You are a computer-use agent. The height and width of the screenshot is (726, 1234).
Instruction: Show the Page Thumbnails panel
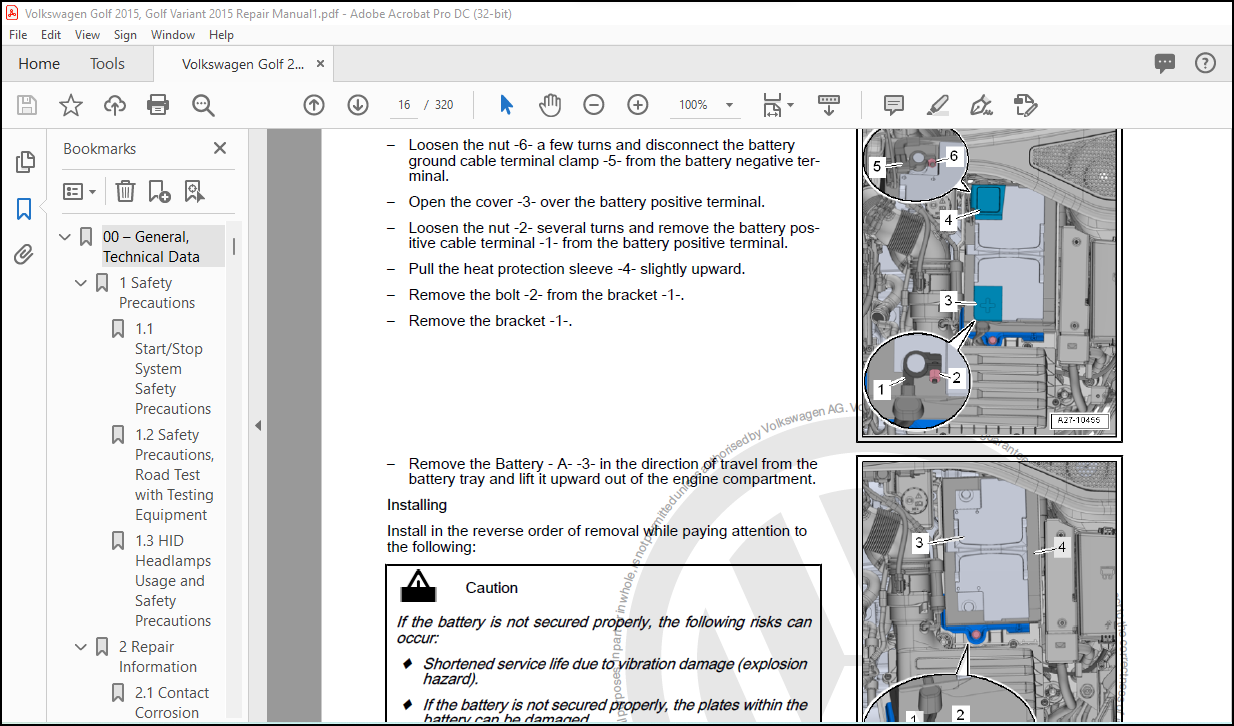[25, 161]
